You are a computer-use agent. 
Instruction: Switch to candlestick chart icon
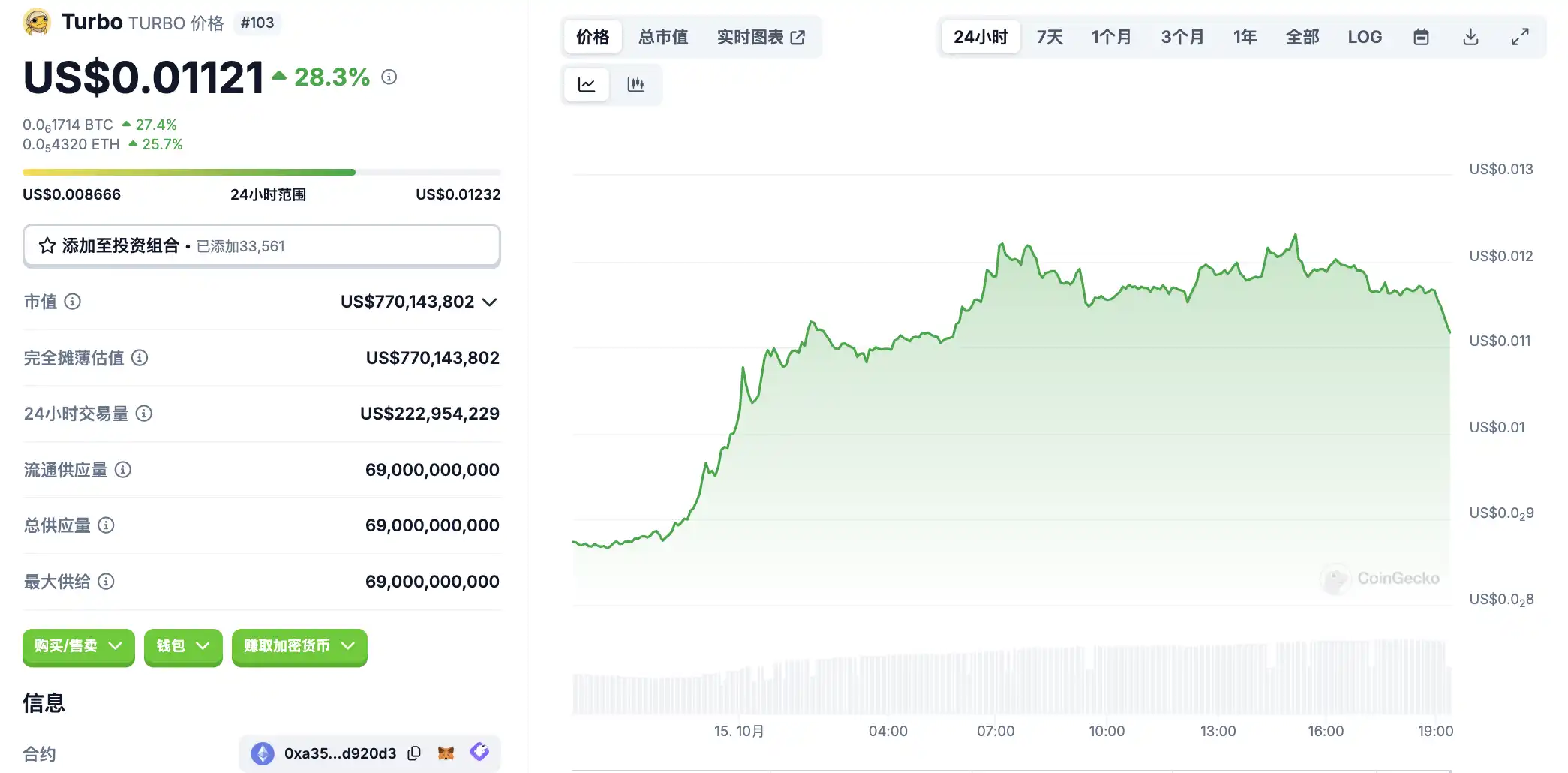[x=635, y=84]
